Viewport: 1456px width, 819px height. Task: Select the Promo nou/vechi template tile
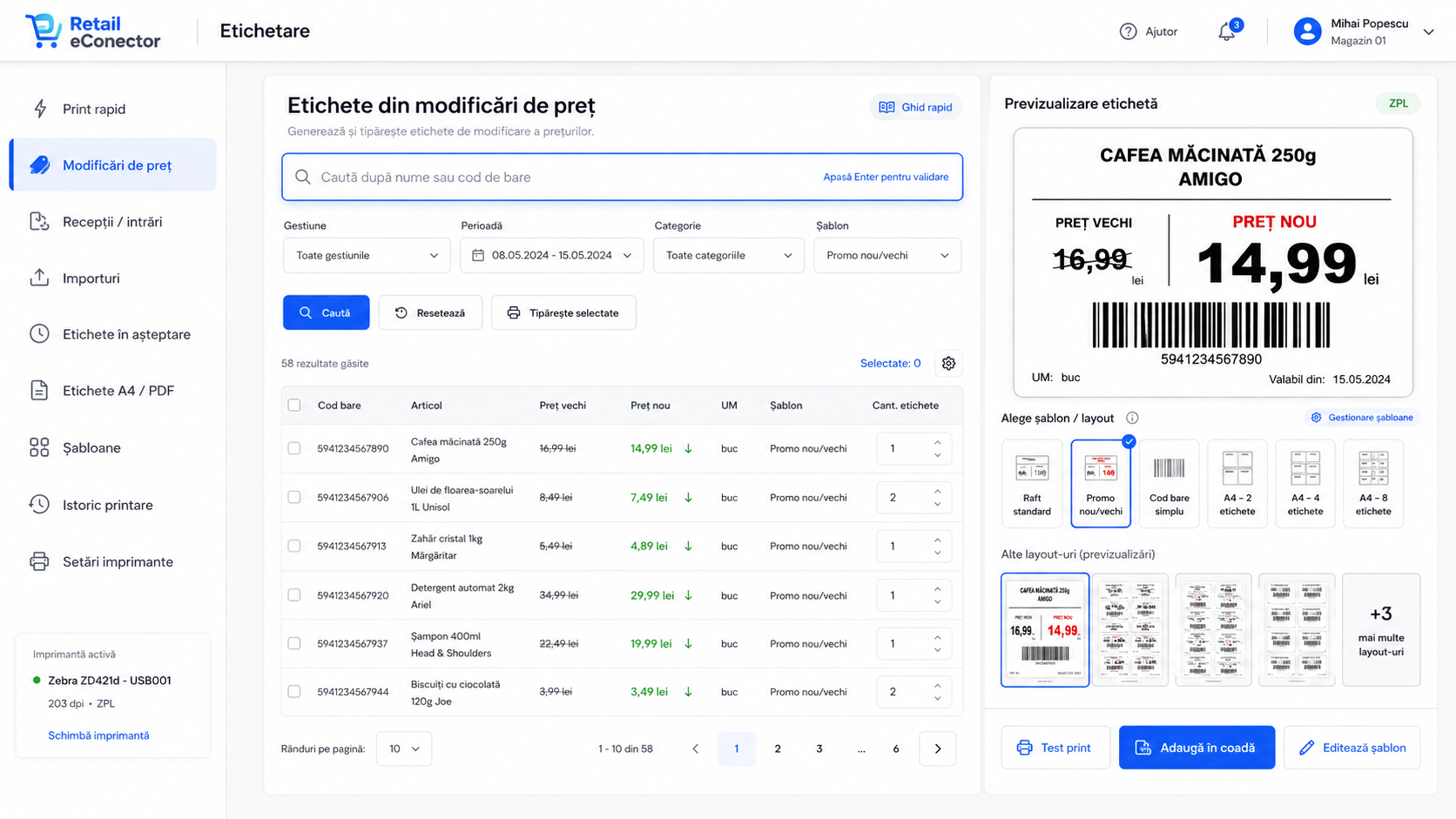click(1101, 483)
